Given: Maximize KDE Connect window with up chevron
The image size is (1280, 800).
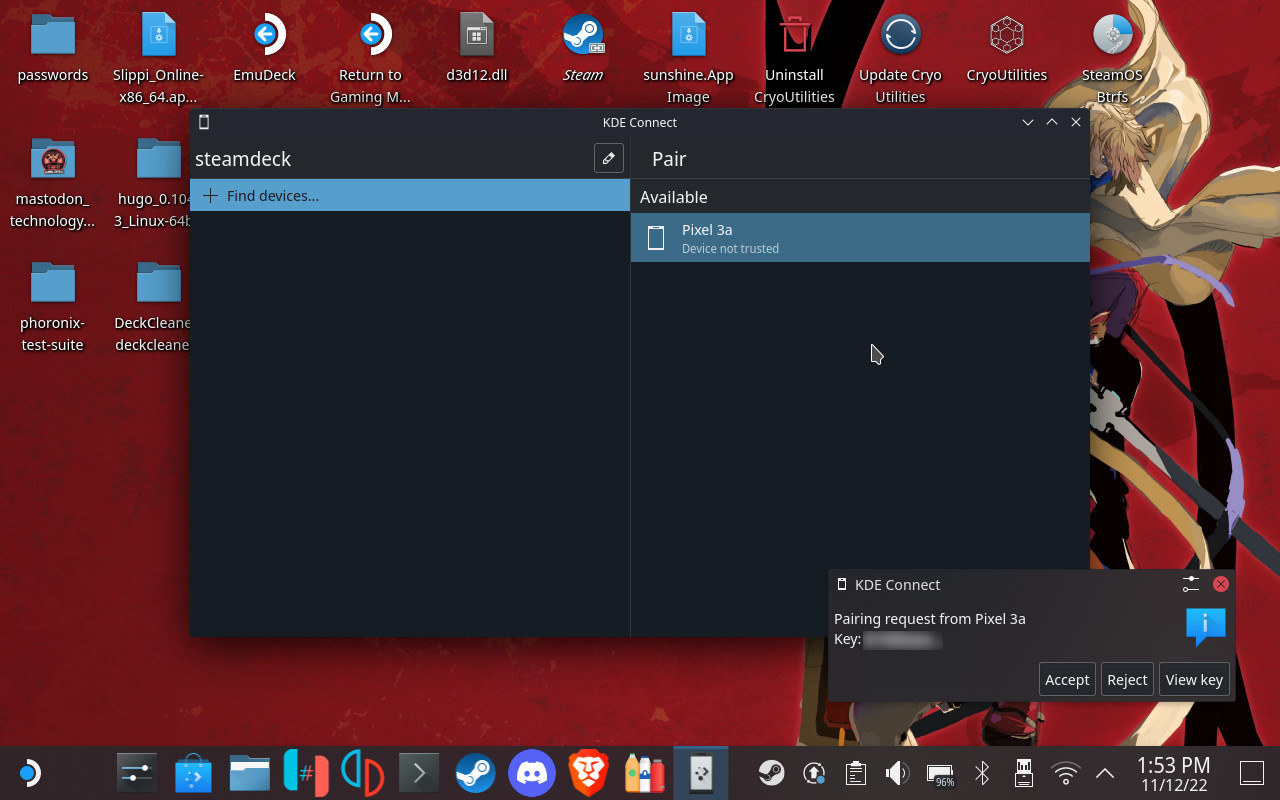Looking at the screenshot, I should tap(1051, 122).
